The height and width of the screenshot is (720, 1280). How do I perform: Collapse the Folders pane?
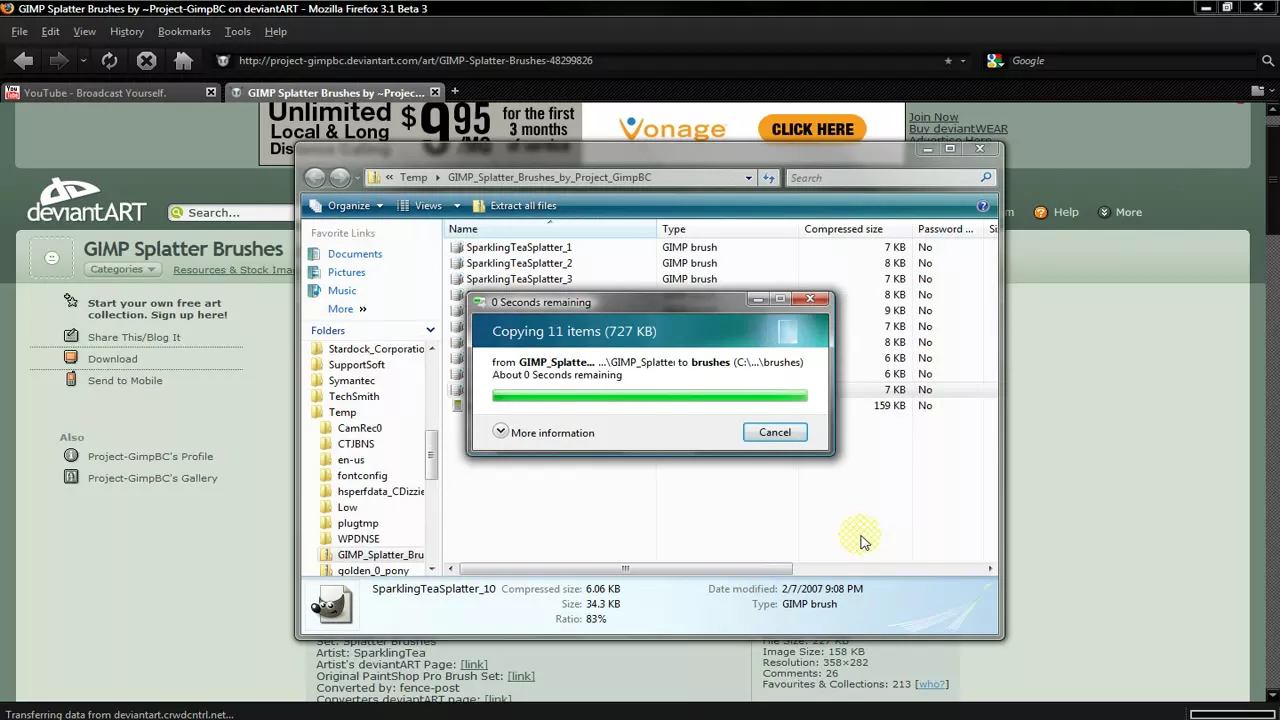[x=430, y=330]
